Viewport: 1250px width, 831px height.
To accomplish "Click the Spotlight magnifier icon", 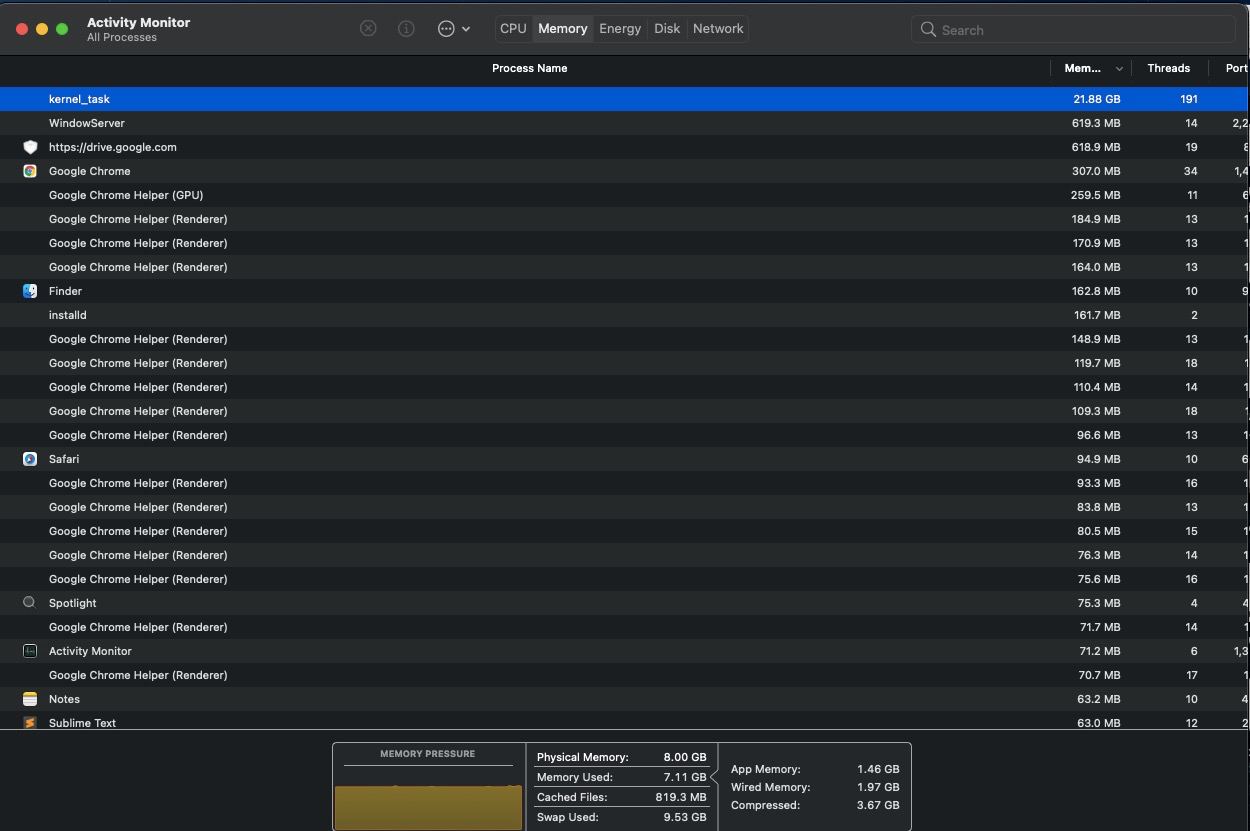I will 30,603.
